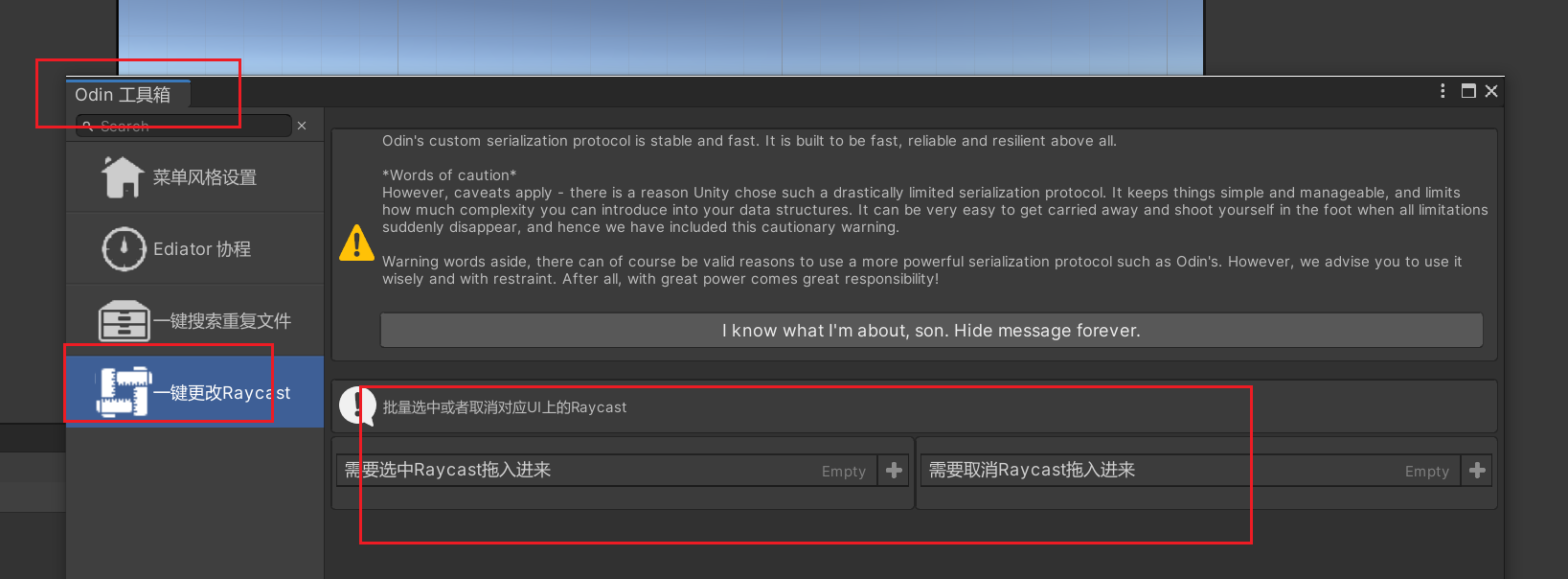Click the paragraph starting "However, caveats apply"
Viewport: 1568px width, 579px height.
(x=935, y=210)
